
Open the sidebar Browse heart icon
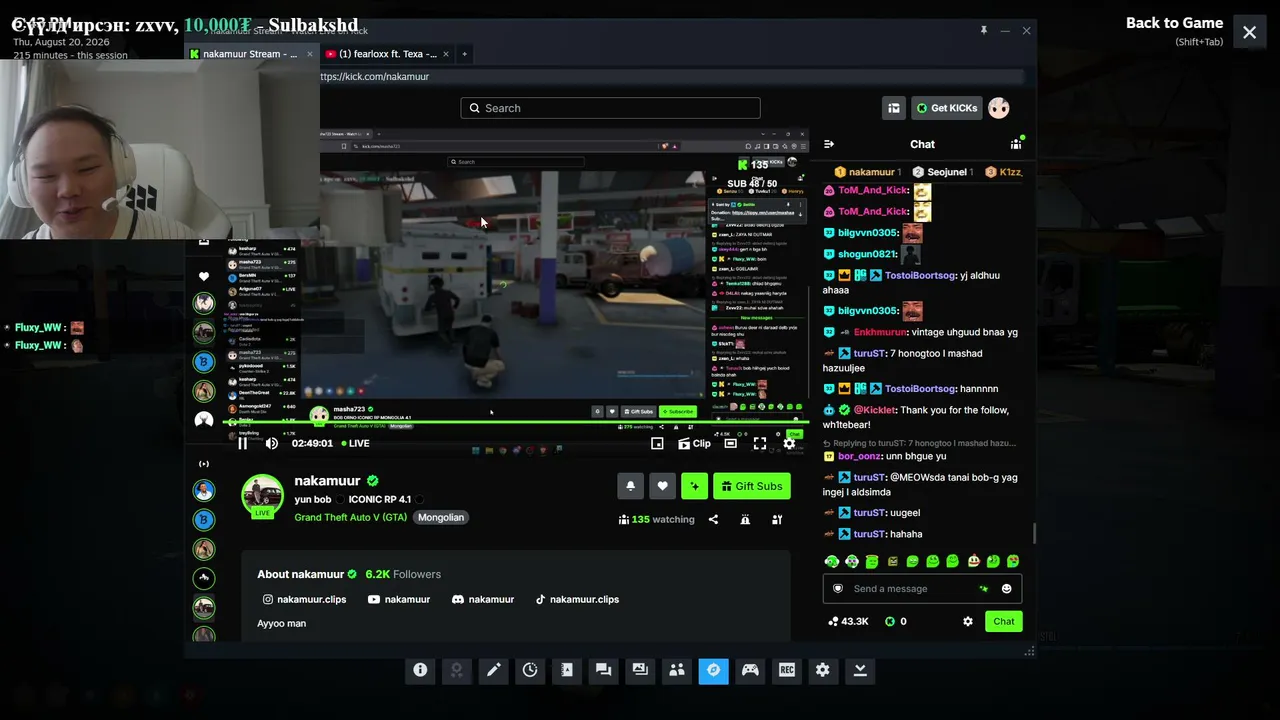point(204,277)
